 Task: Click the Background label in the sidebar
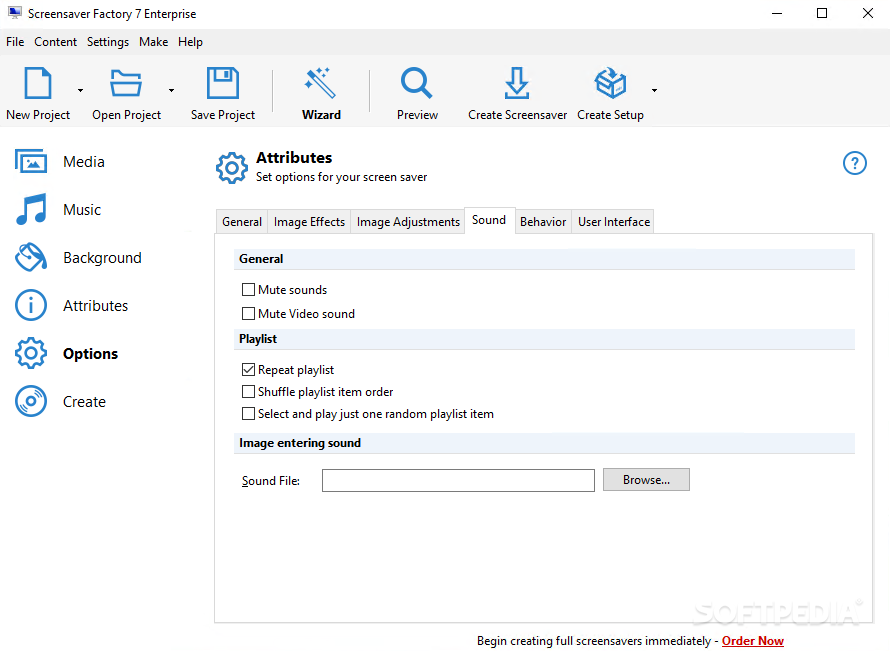click(102, 258)
